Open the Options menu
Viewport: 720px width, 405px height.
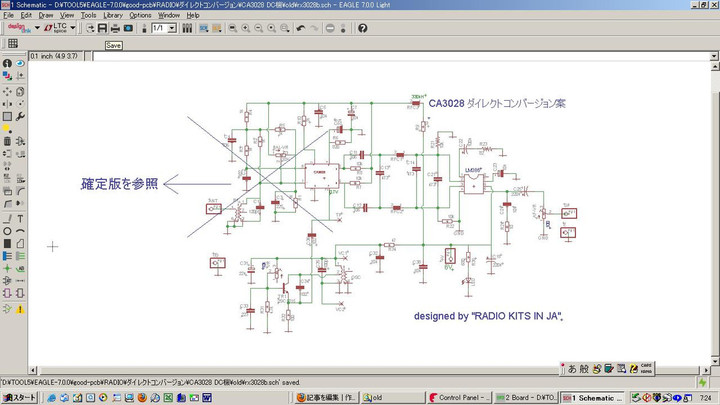(x=140, y=16)
